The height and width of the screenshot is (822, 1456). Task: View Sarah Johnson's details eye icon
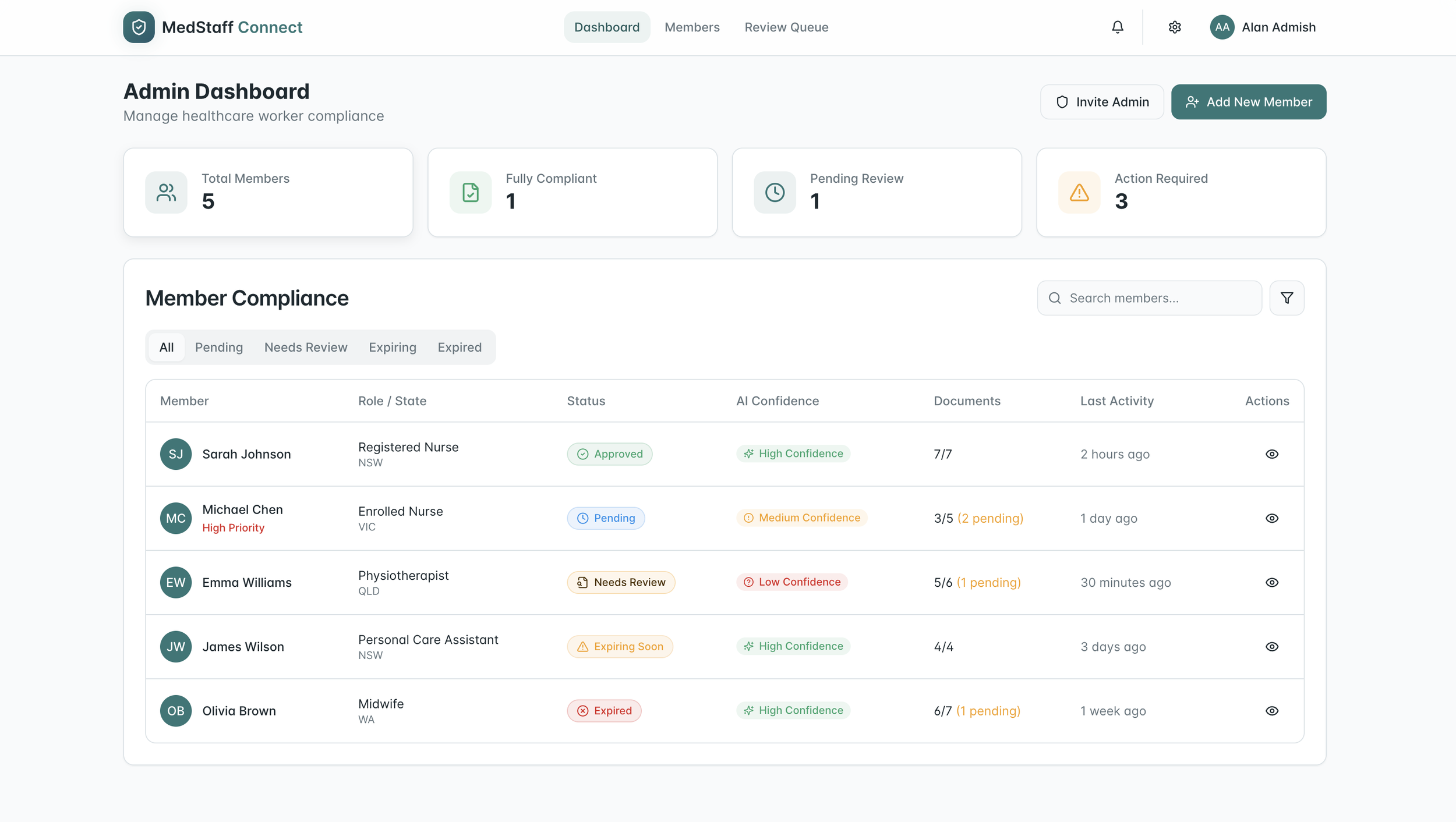coord(1271,454)
